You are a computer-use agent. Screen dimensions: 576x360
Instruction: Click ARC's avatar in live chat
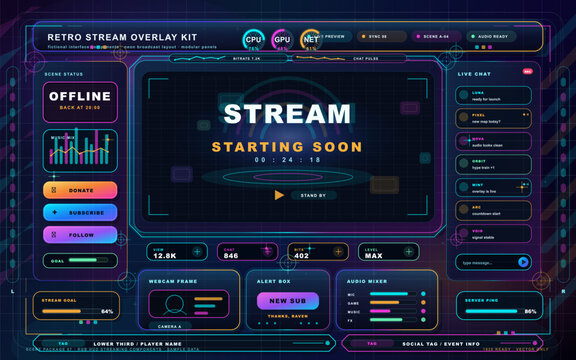click(464, 210)
